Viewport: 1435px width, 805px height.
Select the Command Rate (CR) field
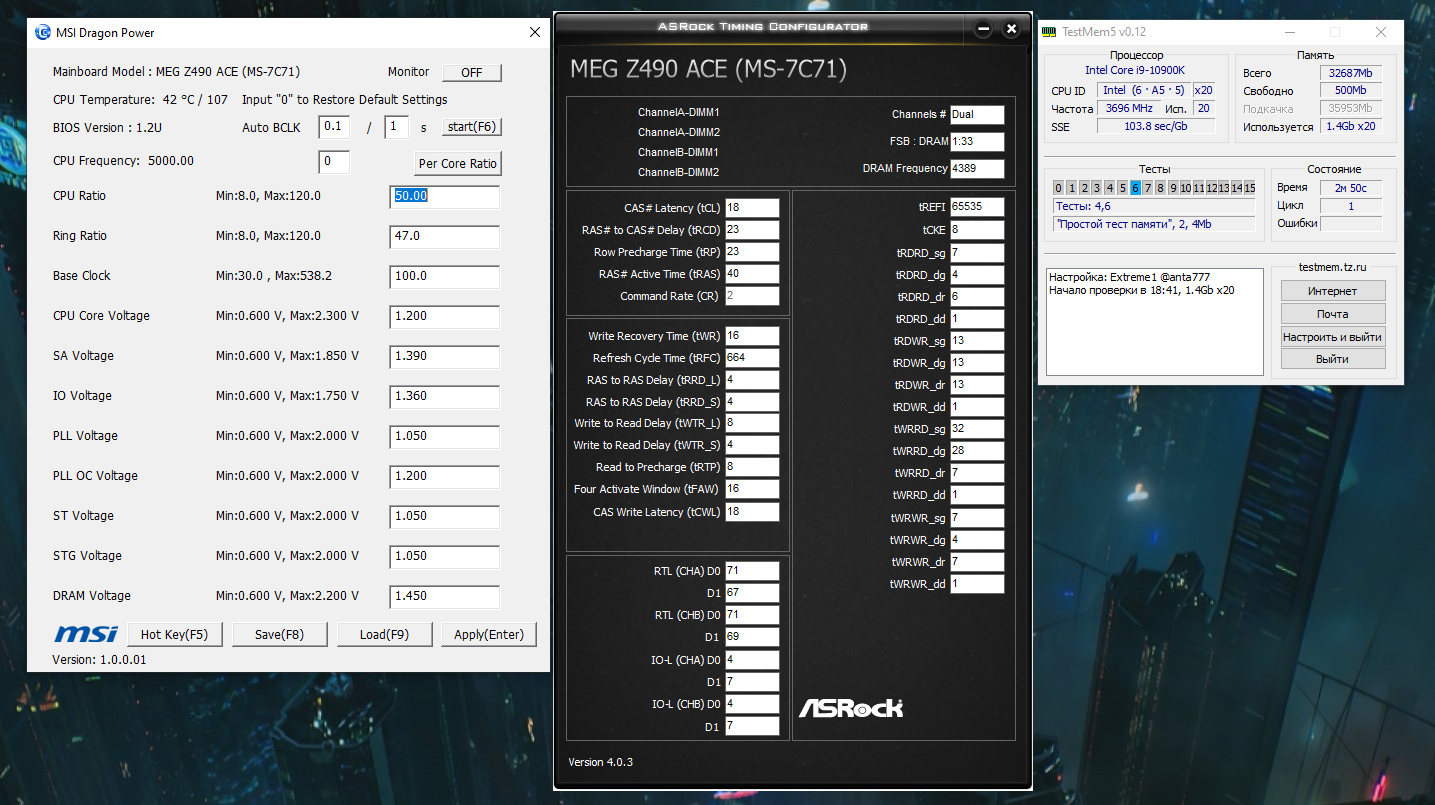[752, 296]
